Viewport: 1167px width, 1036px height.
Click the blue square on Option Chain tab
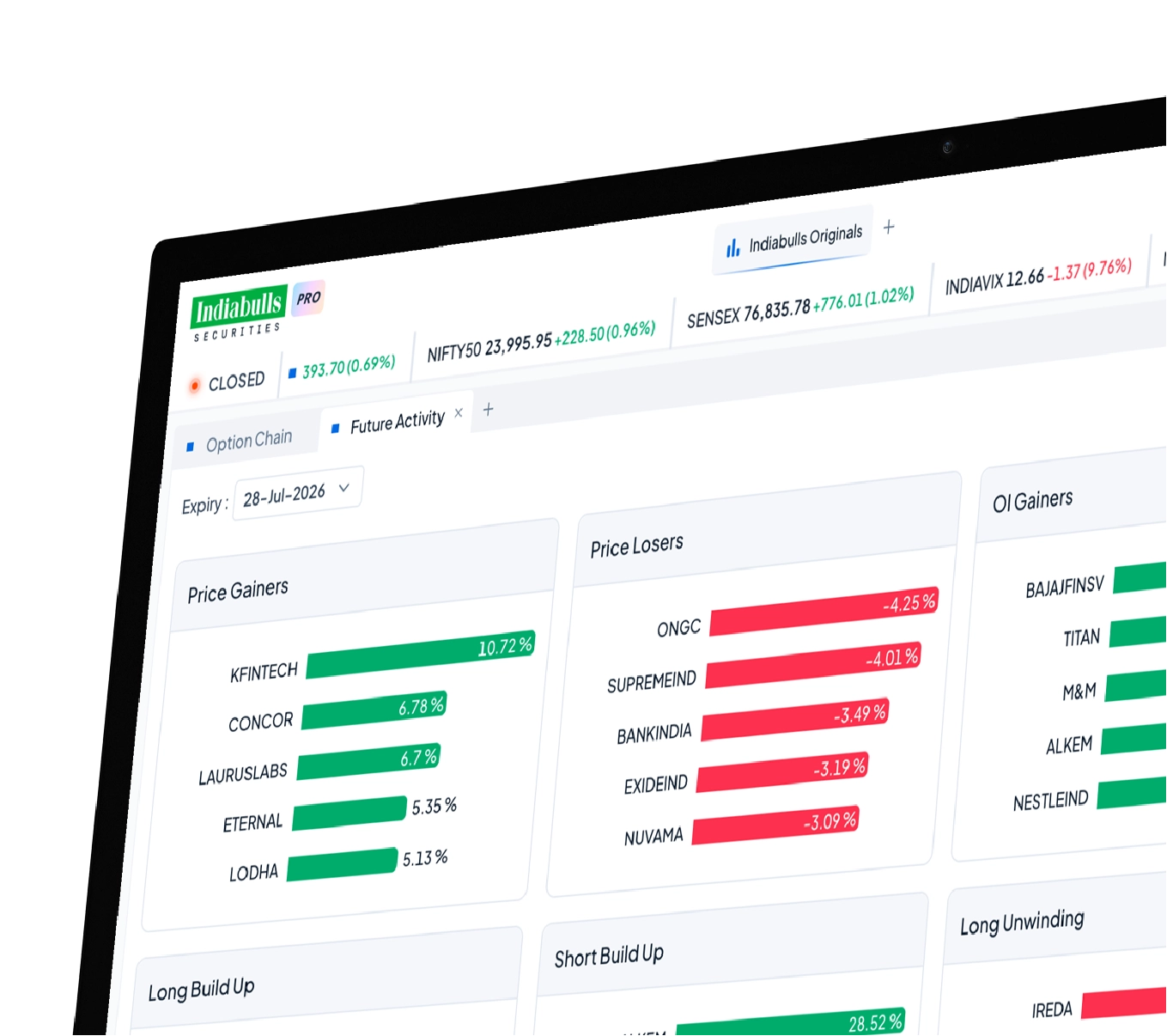point(191,447)
